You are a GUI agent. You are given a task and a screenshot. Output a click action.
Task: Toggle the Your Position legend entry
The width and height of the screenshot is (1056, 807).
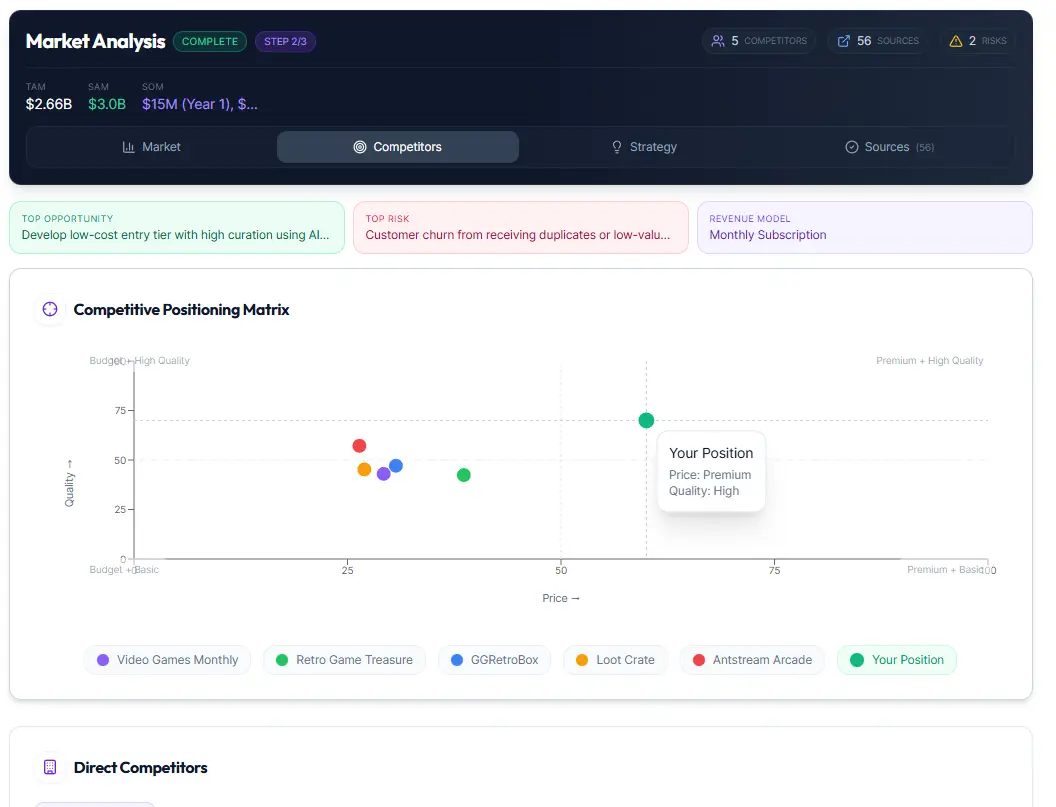click(x=897, y=660)
